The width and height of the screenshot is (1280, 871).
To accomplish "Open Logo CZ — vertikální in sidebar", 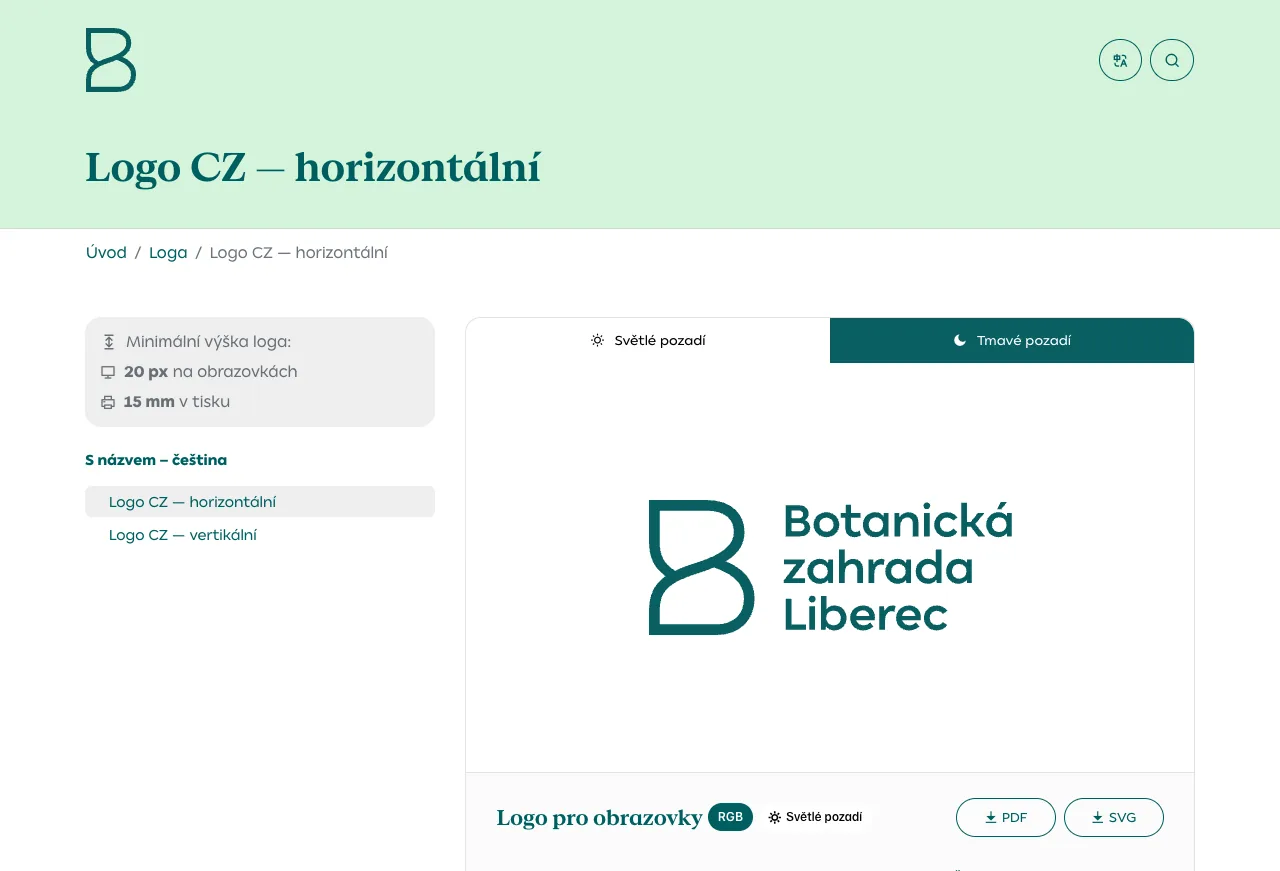I will (x=260, y=535).
